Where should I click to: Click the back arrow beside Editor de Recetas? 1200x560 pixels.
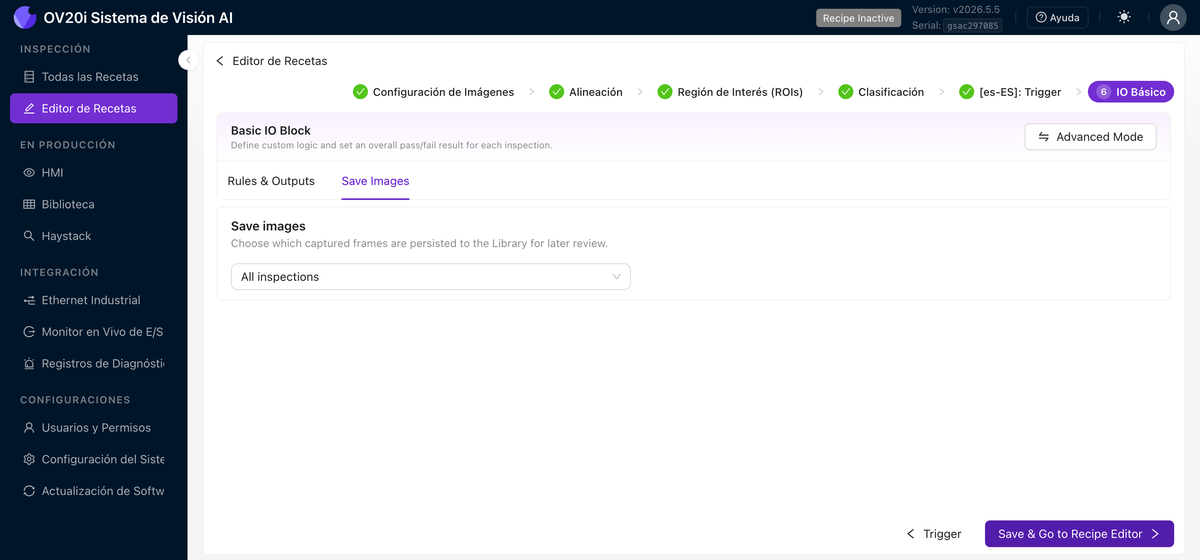(220, 61)
